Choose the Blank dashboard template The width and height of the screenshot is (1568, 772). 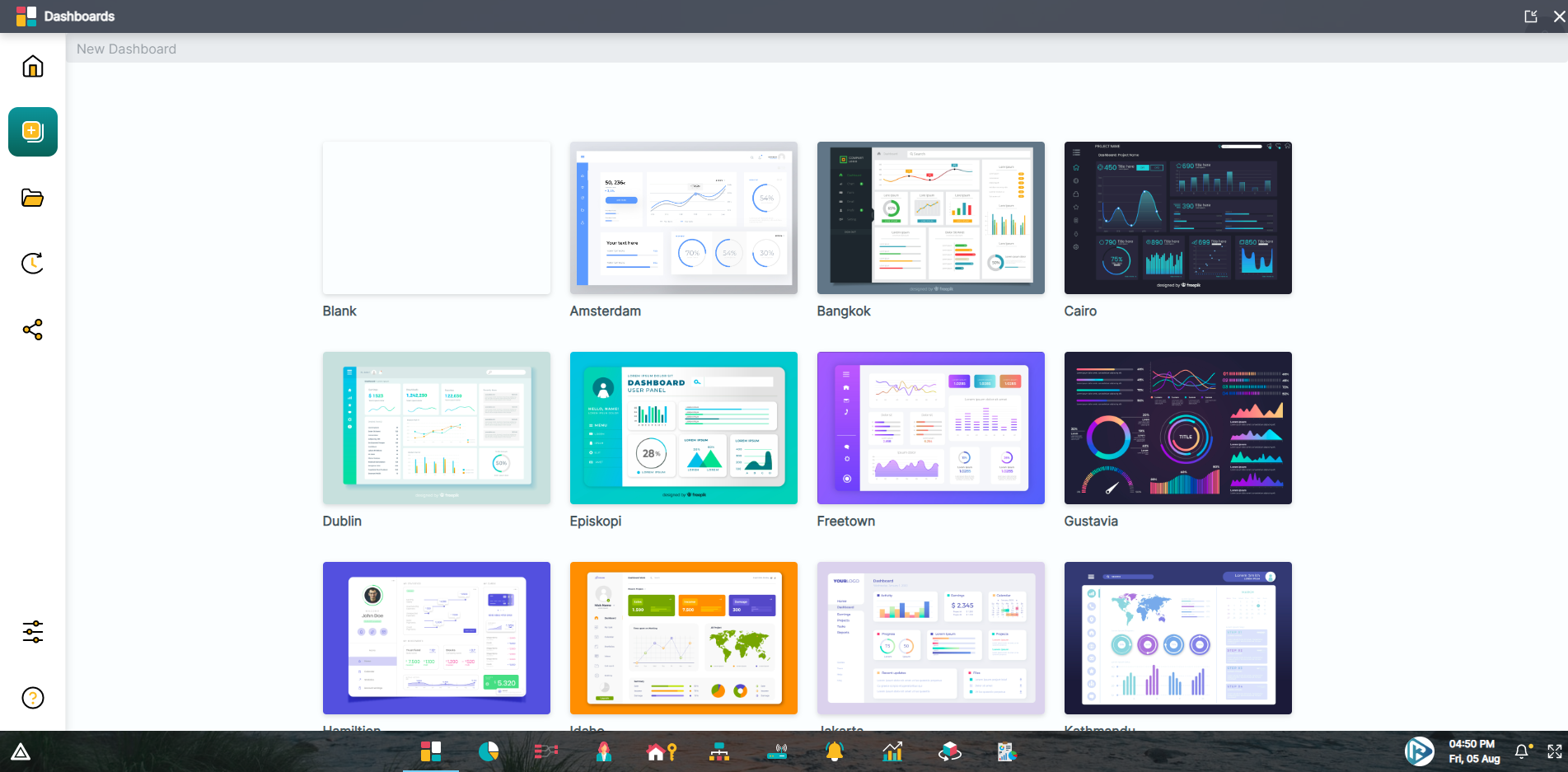pos(436,218)
